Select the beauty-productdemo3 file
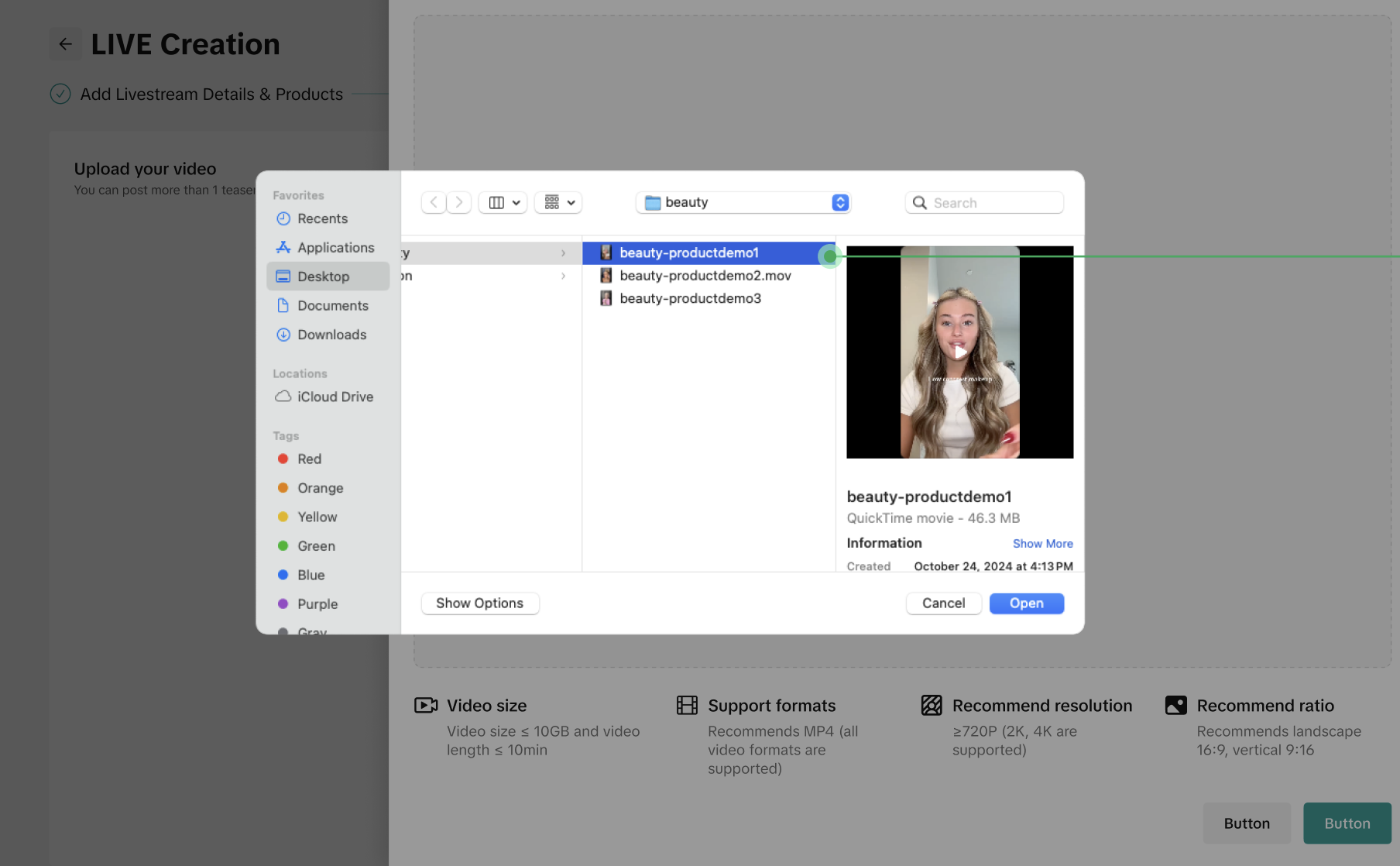The width and height of the screenshot is (1400, 866). pos(690,299)
